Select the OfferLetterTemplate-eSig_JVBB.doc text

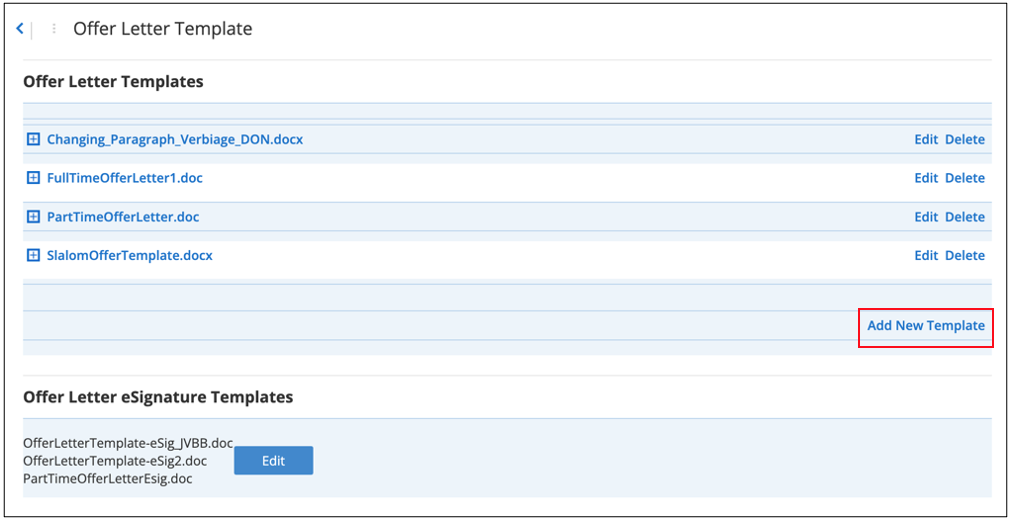pyautogui.click(x=128, y=443)
